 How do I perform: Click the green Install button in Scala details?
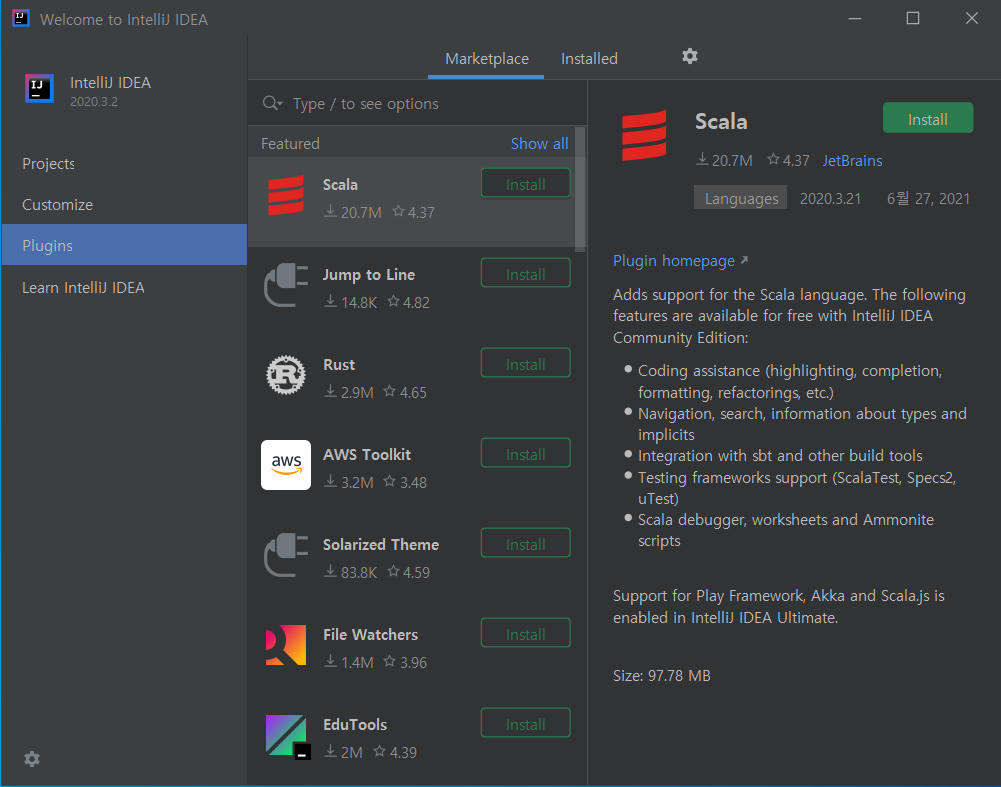(x=928, y=119)
